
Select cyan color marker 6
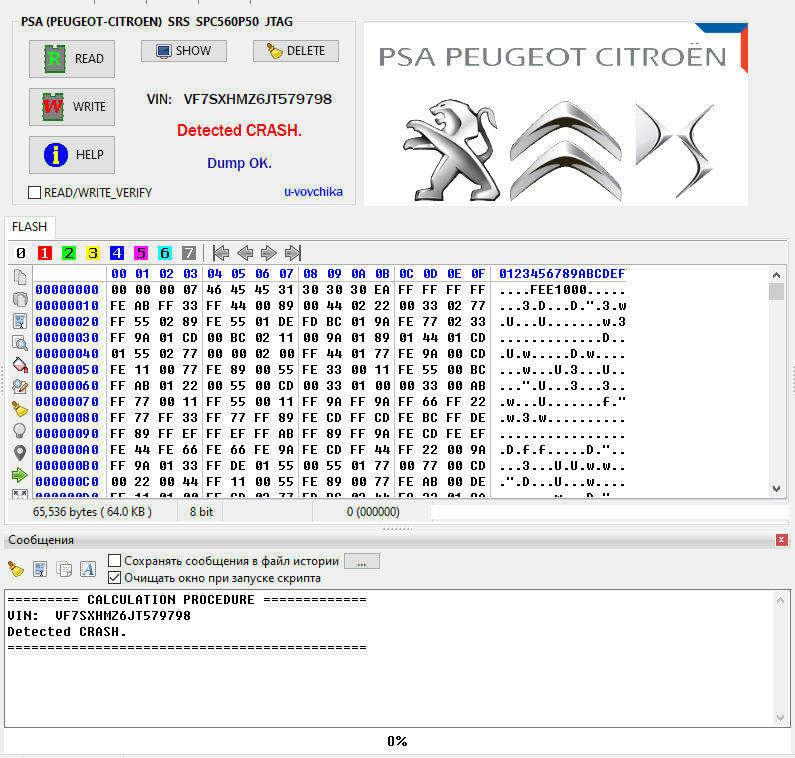[x=165, y=252]
